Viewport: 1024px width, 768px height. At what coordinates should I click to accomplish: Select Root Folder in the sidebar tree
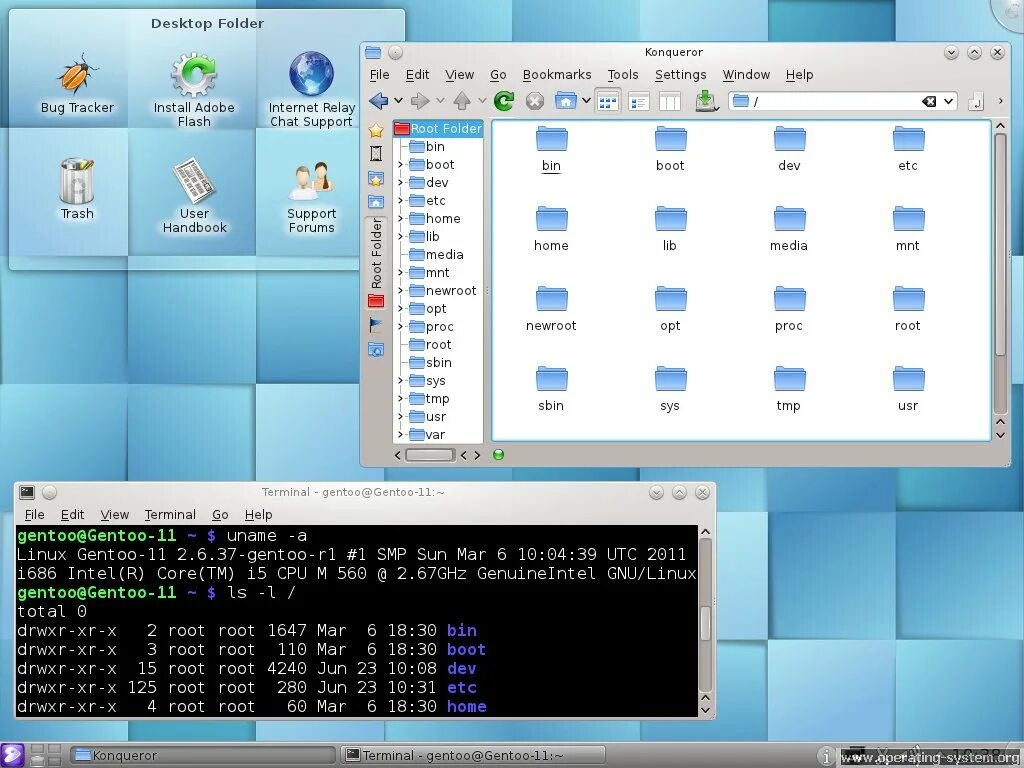[438, 129]
